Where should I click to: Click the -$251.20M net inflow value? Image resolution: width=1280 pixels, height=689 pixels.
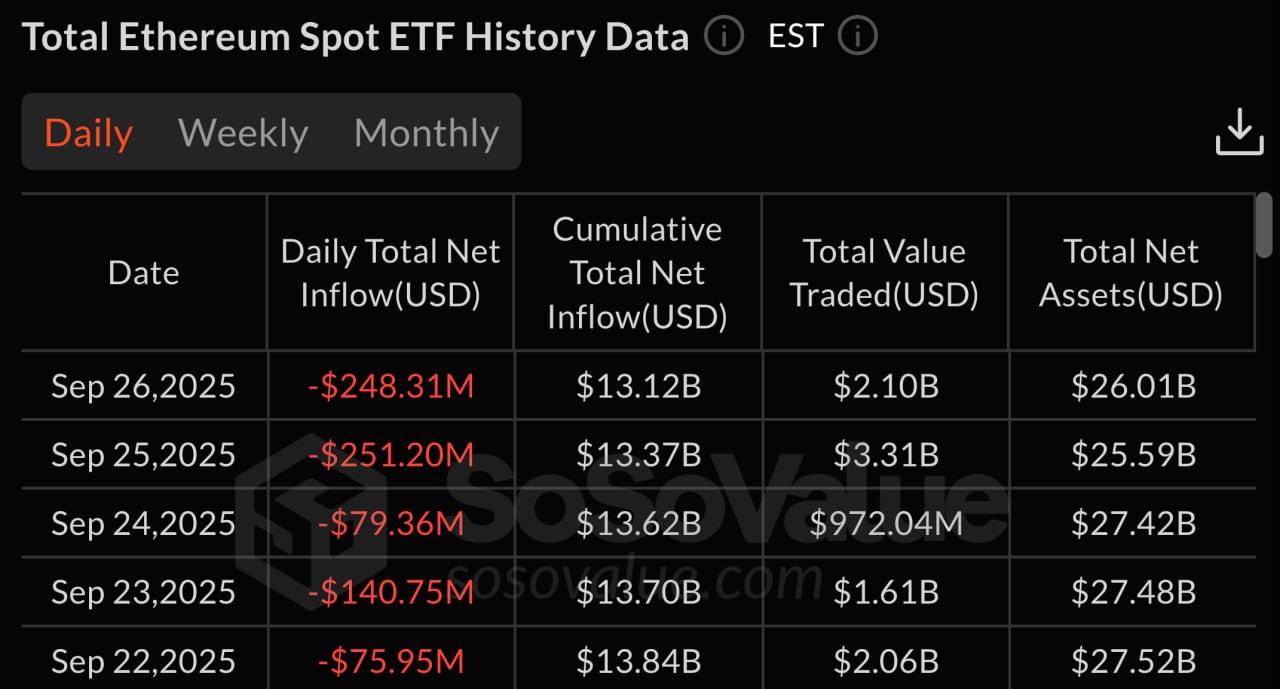390,455
